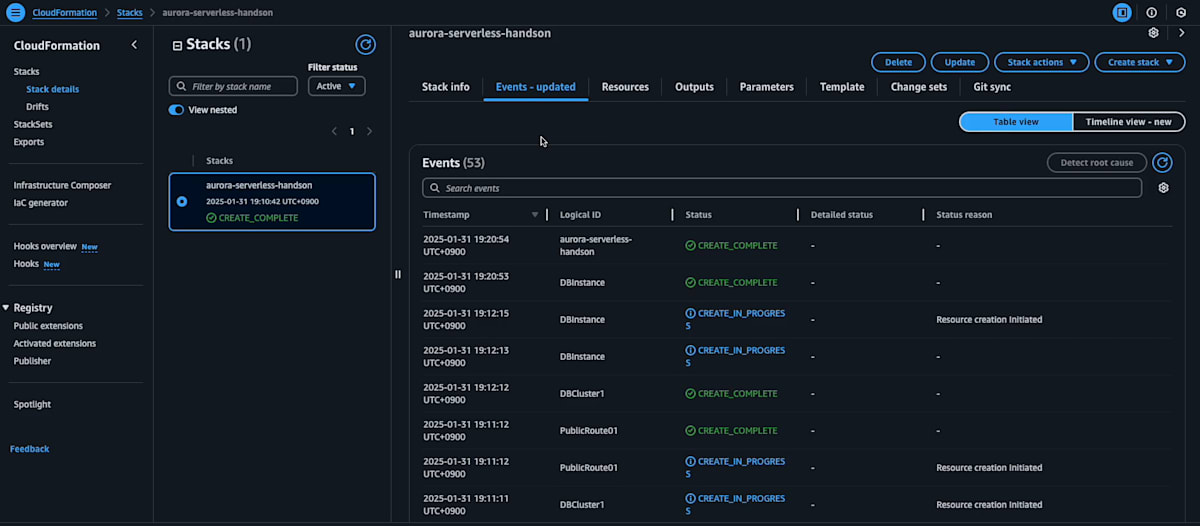
Task: Open Stacks in the side navigation
Action: click(x=27, y=72)
